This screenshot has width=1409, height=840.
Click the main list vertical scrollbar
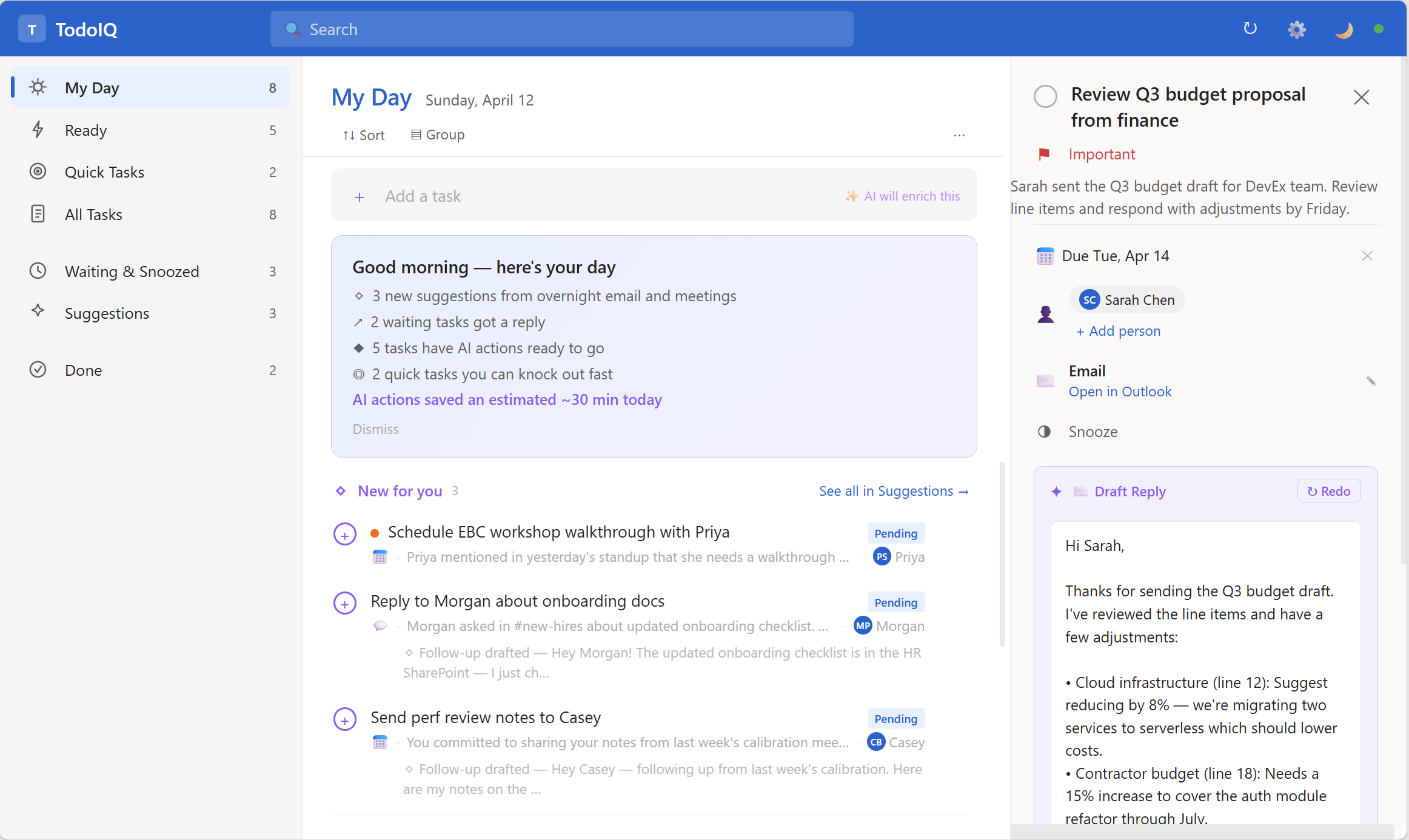[1002, 554]
